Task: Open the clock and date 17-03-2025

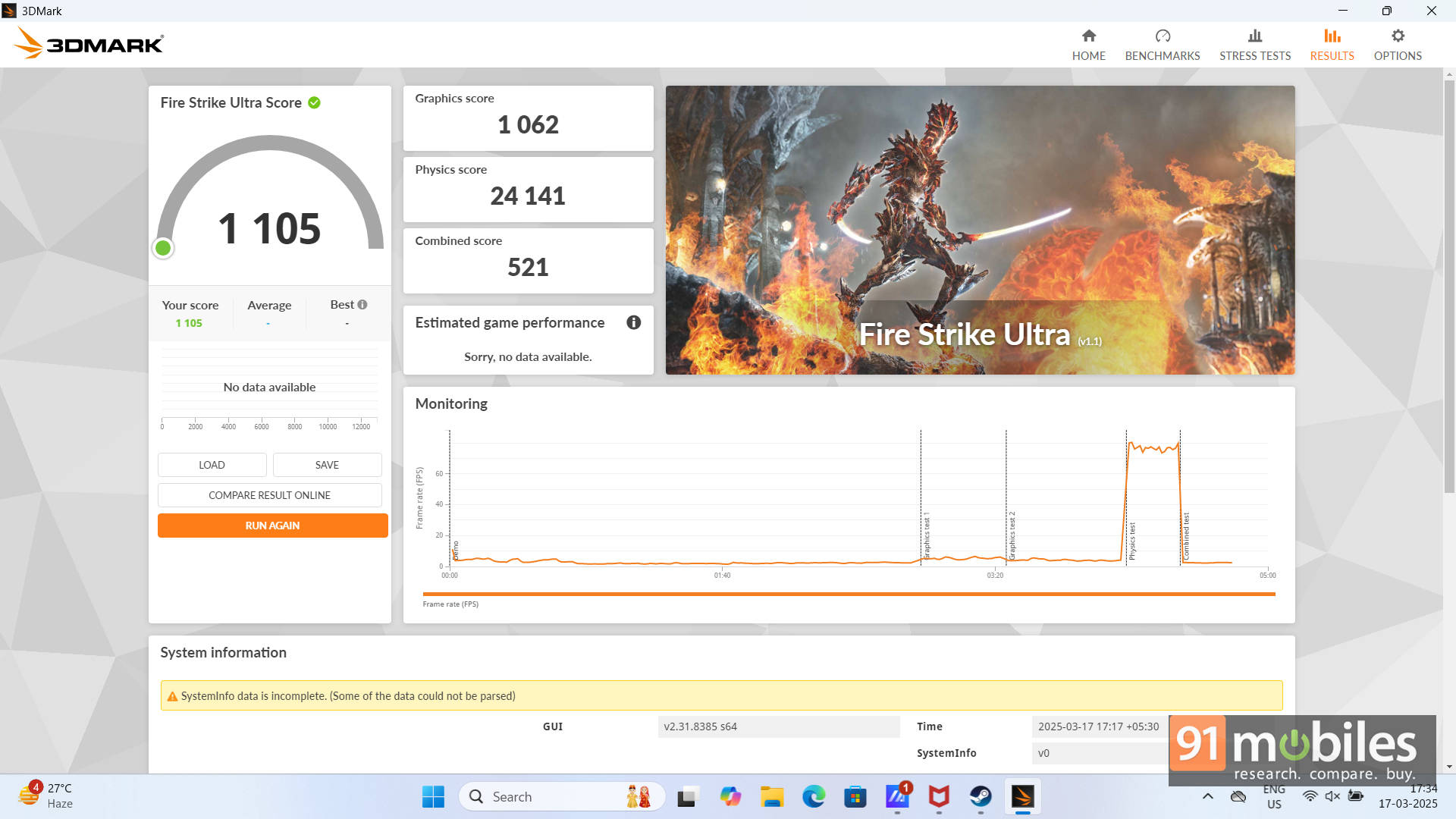Action: 1407,796
